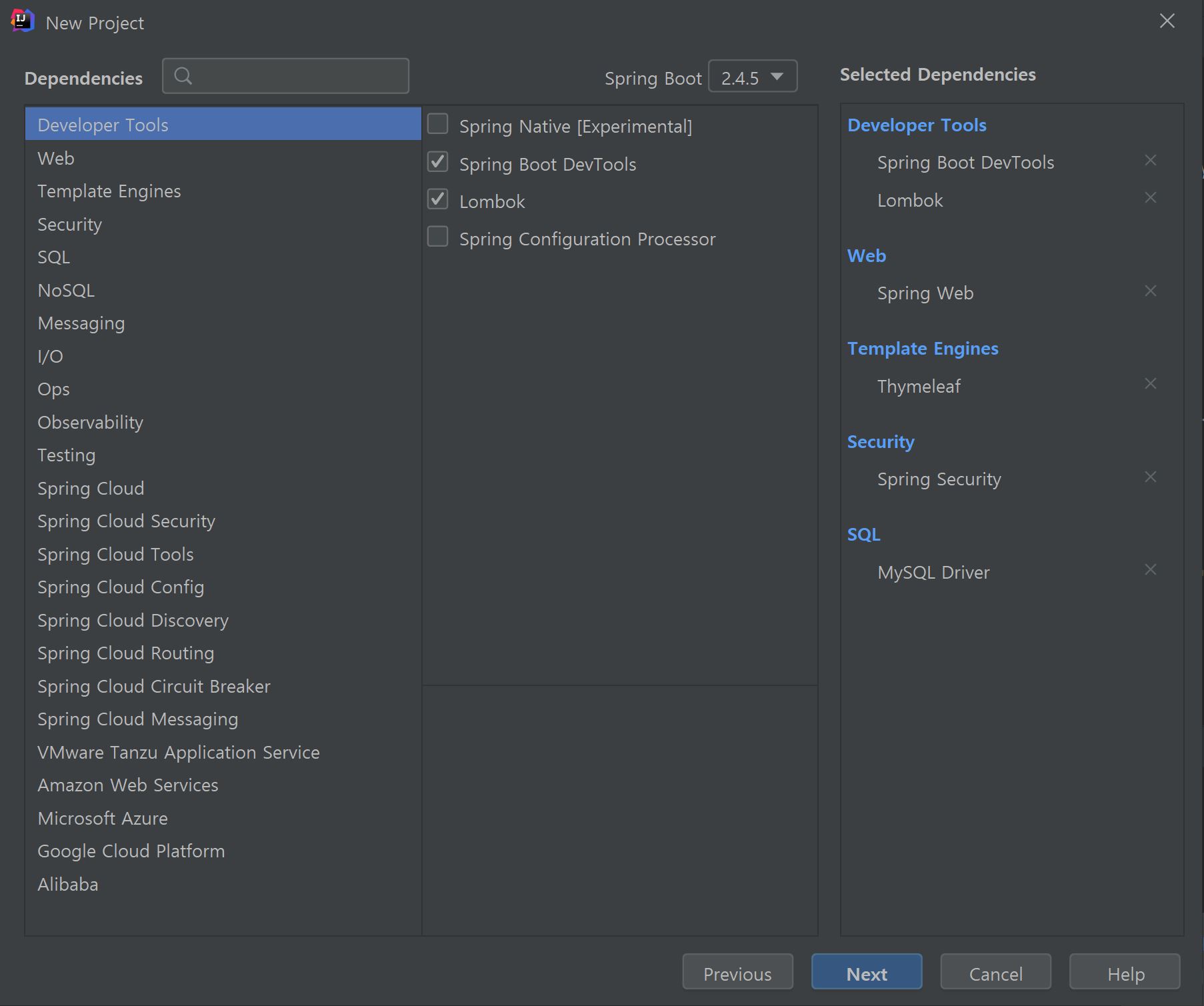Remove Spring Security from selected dependencies
The image size is (1204, 1006).
1150,477
